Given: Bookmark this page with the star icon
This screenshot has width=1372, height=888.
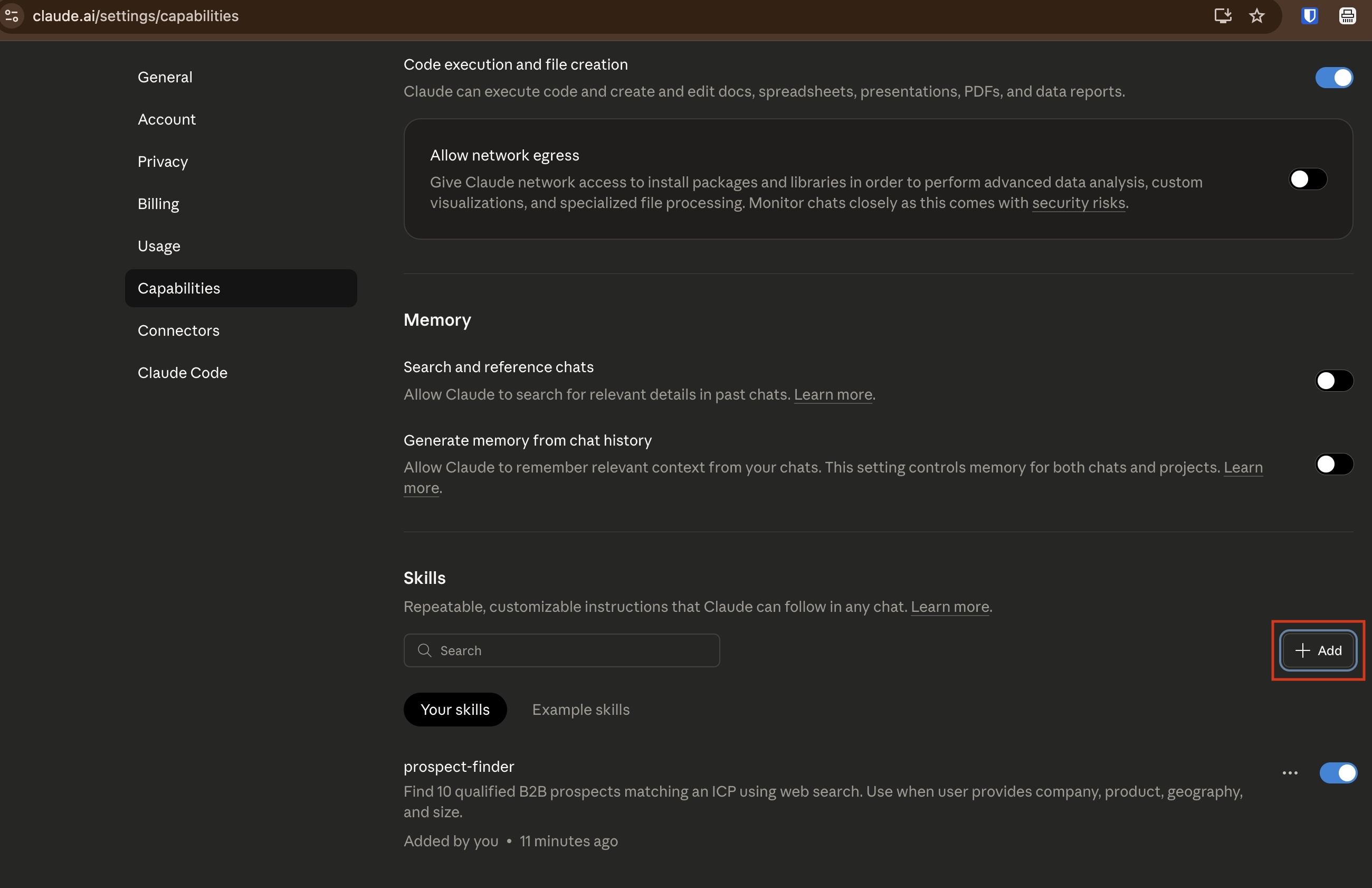Looking at the screenshot, I should (1257, 15).
